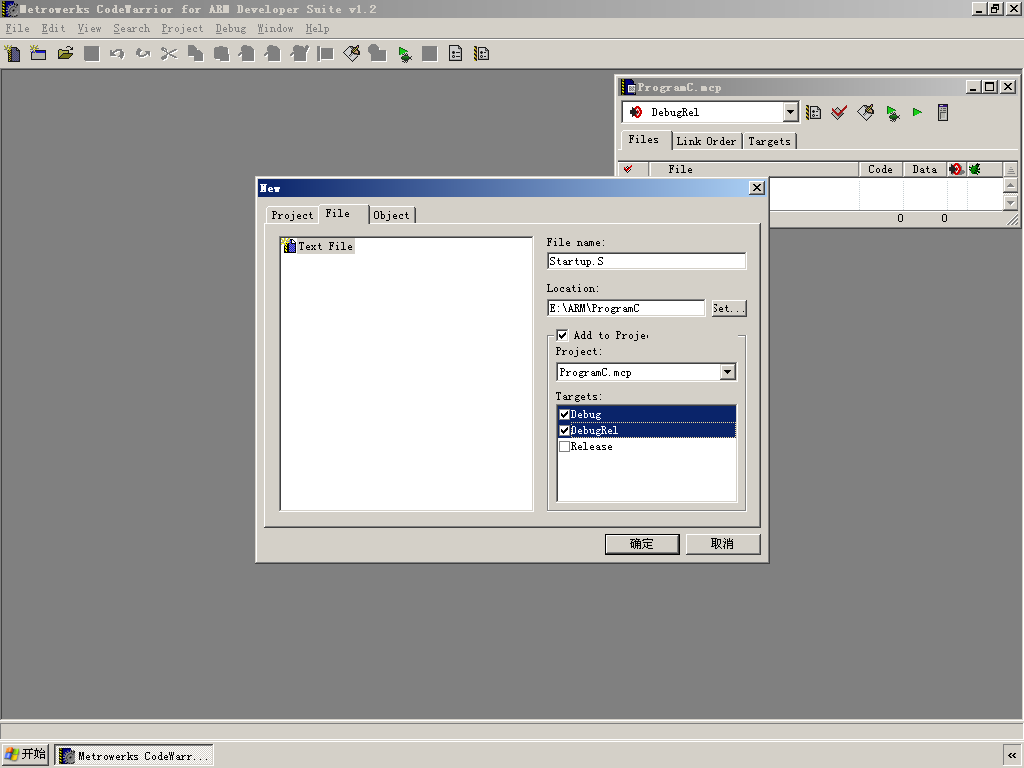The width and height of the screenshot is (1024, 768).
Task: Click the File column header
Action: 754,169
